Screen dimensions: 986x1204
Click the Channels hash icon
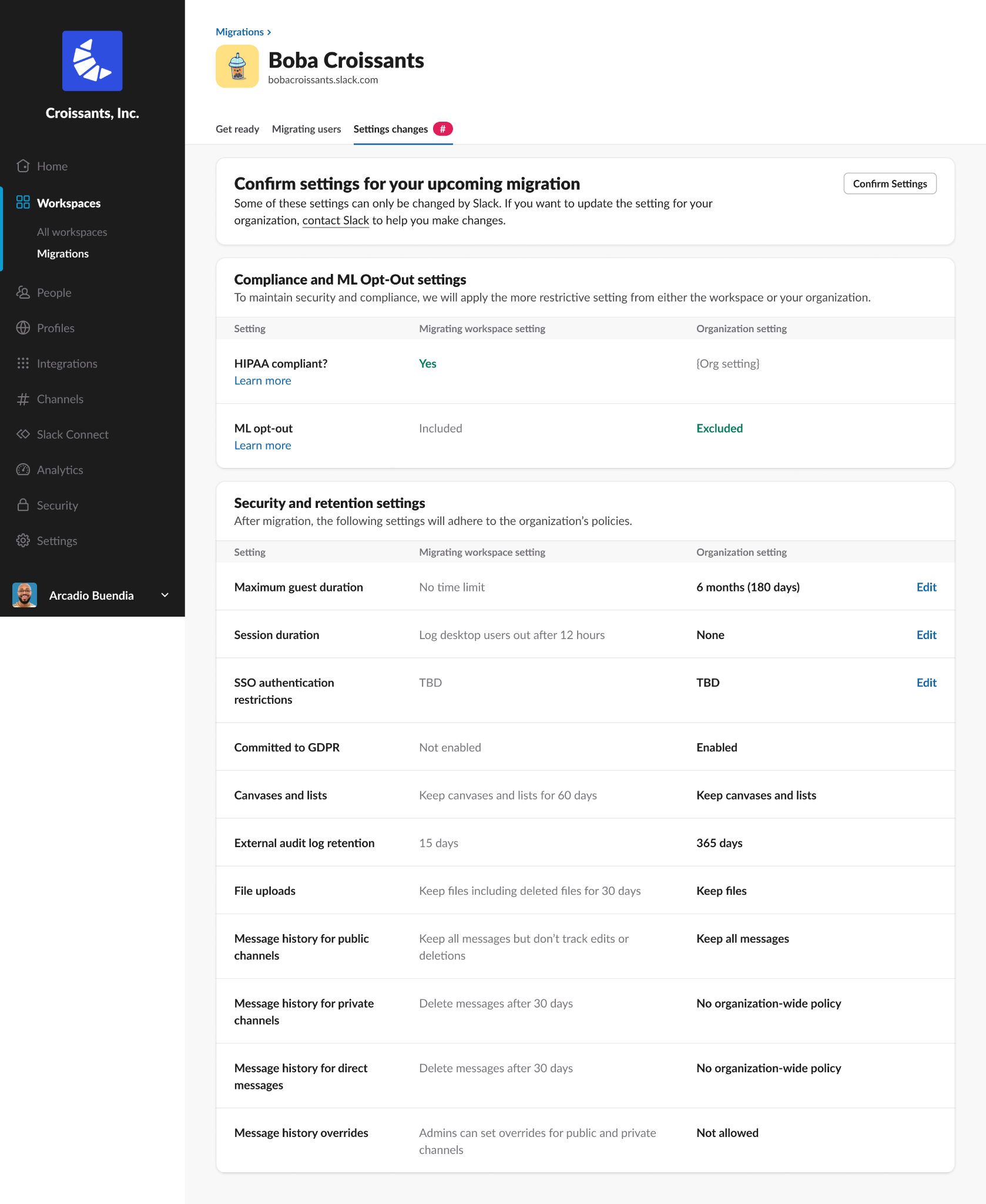point(23,399)
